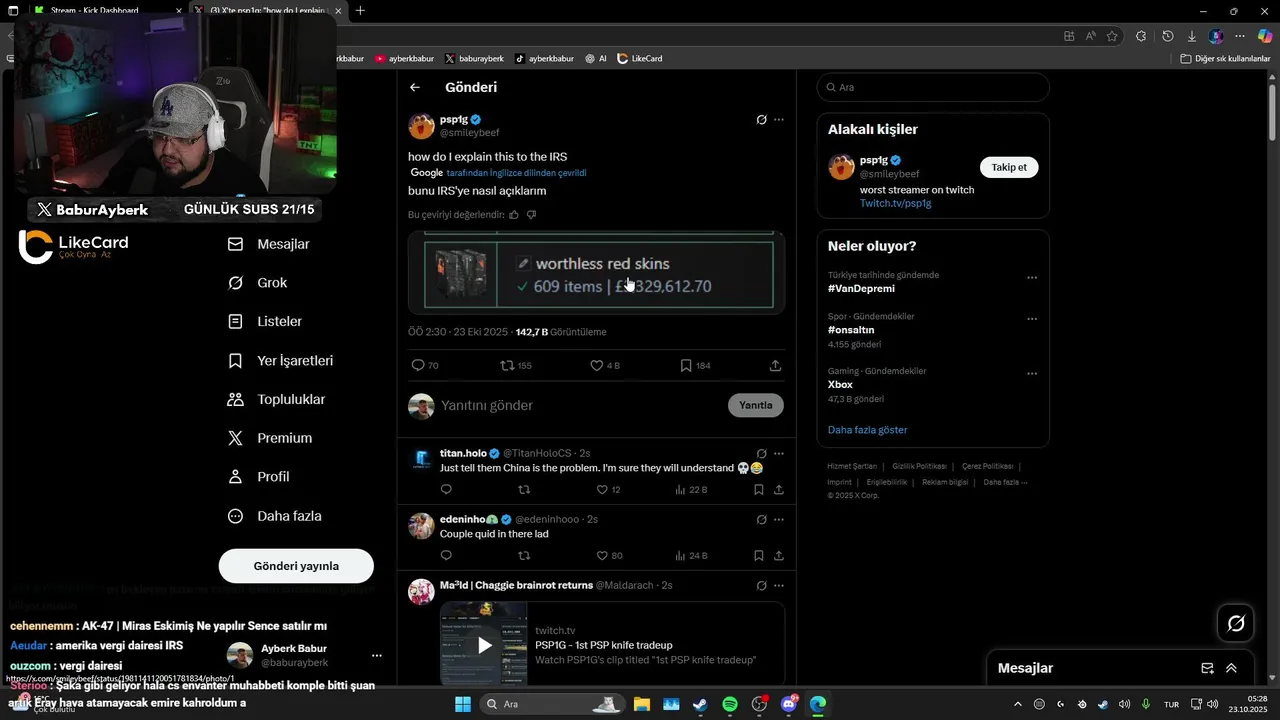Open Spotify from the taskbar
The height and width of the screenshot is (720, 1280).
[729, 704]
